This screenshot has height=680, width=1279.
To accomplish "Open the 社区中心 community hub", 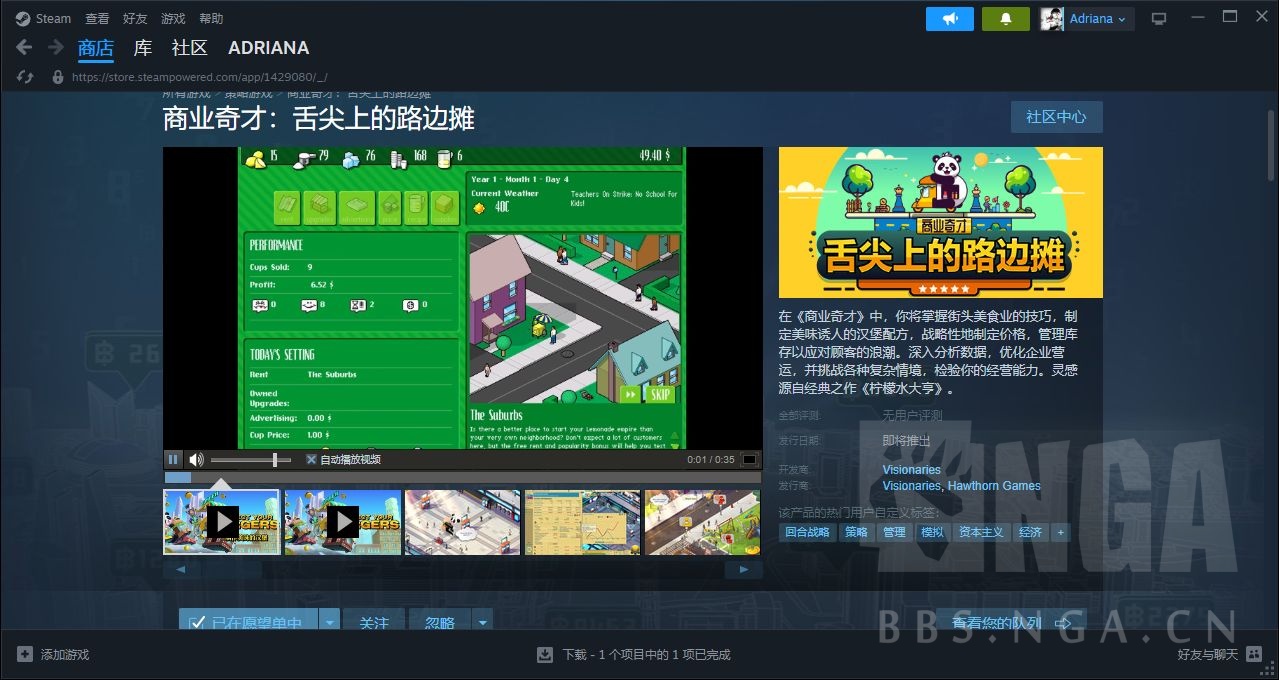I will [x=1056, y=117].
